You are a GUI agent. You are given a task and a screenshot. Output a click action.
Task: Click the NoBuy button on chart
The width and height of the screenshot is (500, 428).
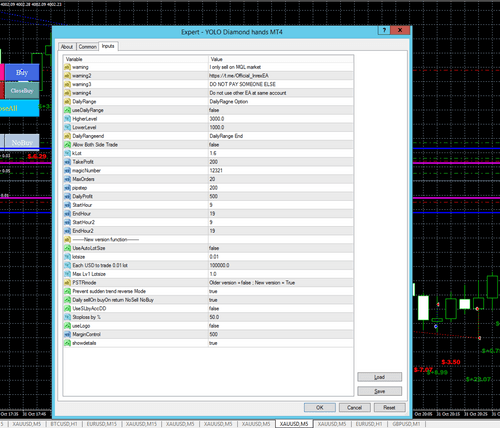coord(22,143)
